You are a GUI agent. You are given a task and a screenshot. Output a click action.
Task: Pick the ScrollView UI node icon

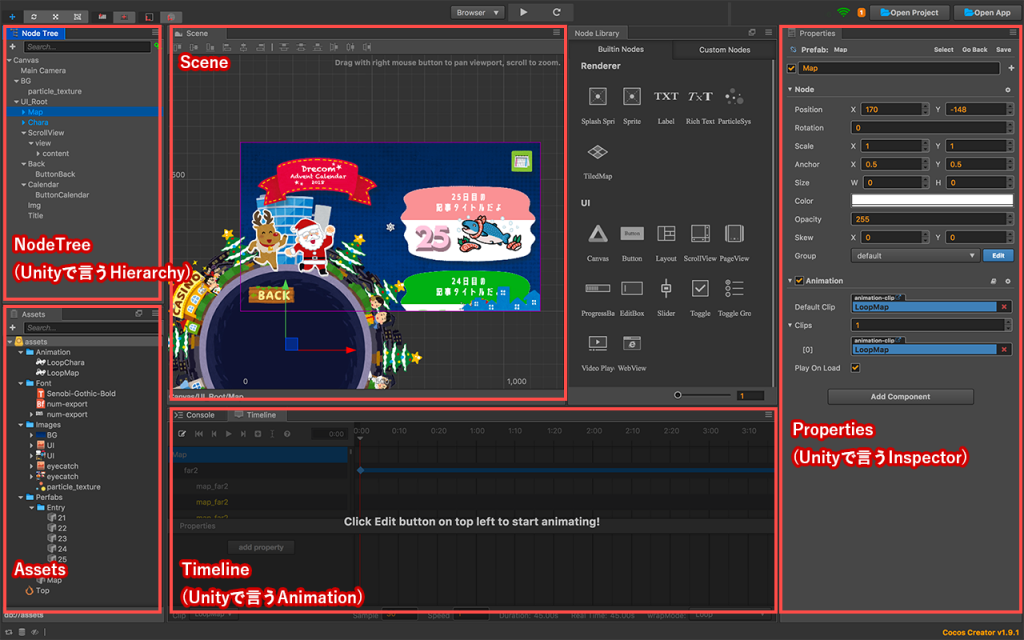click(x=701, y=234)
